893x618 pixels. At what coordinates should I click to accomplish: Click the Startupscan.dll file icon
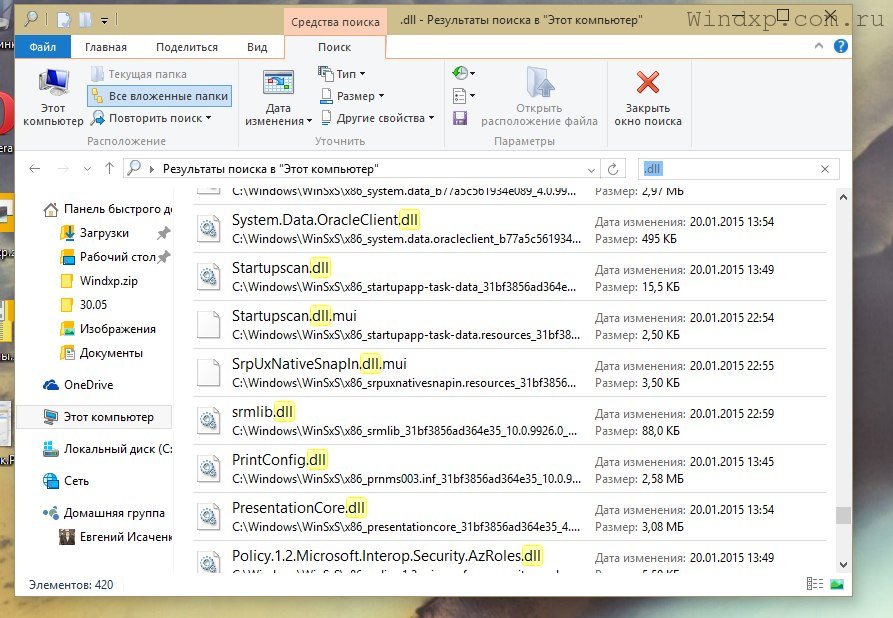(208, 277)
